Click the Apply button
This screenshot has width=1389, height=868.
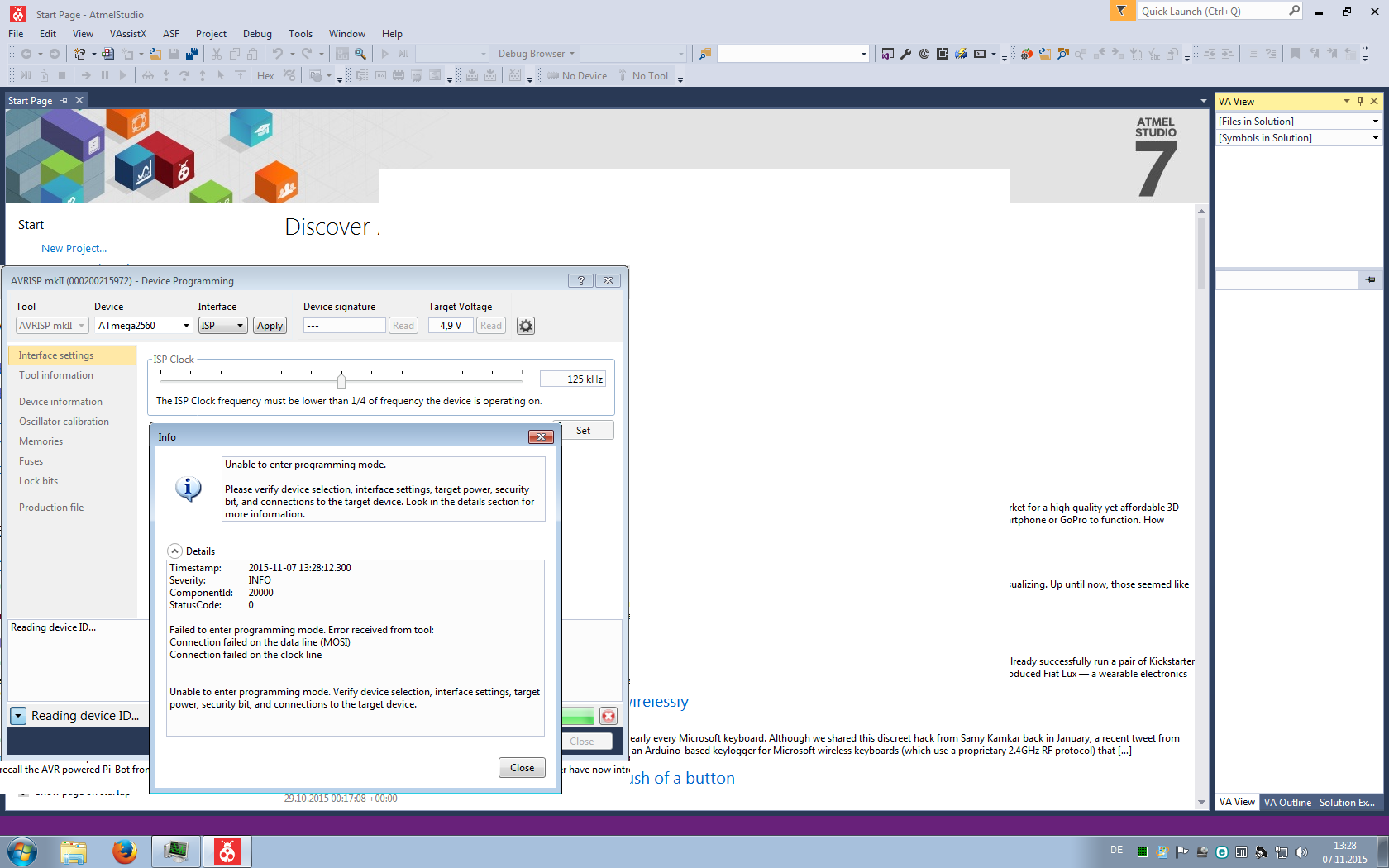270,326
